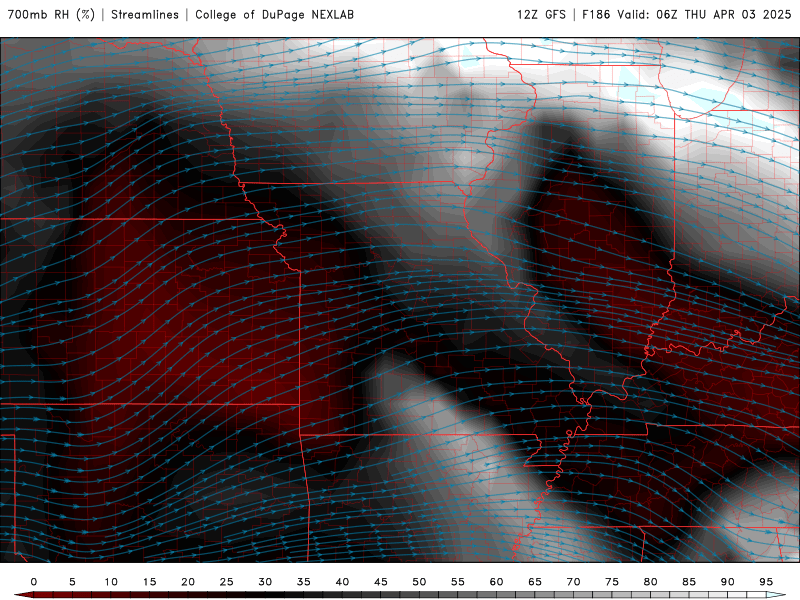Click the "700mb RH (%)" title text
The image size is (800, 600).
[52, 15]
